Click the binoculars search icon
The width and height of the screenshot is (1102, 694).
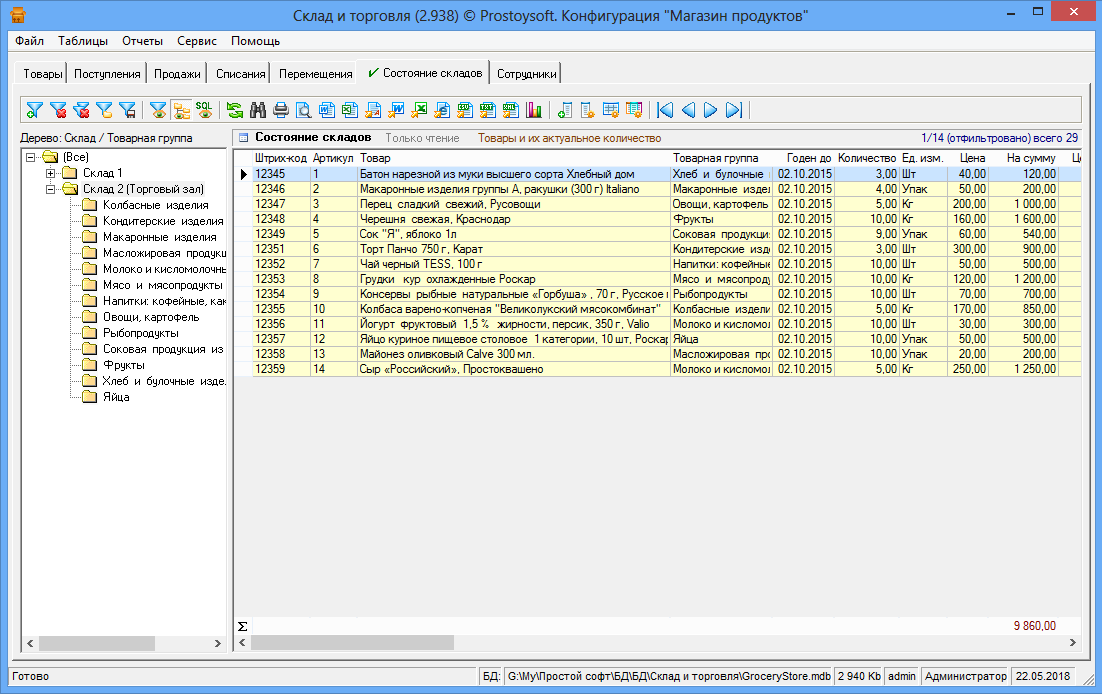(258, 110)
